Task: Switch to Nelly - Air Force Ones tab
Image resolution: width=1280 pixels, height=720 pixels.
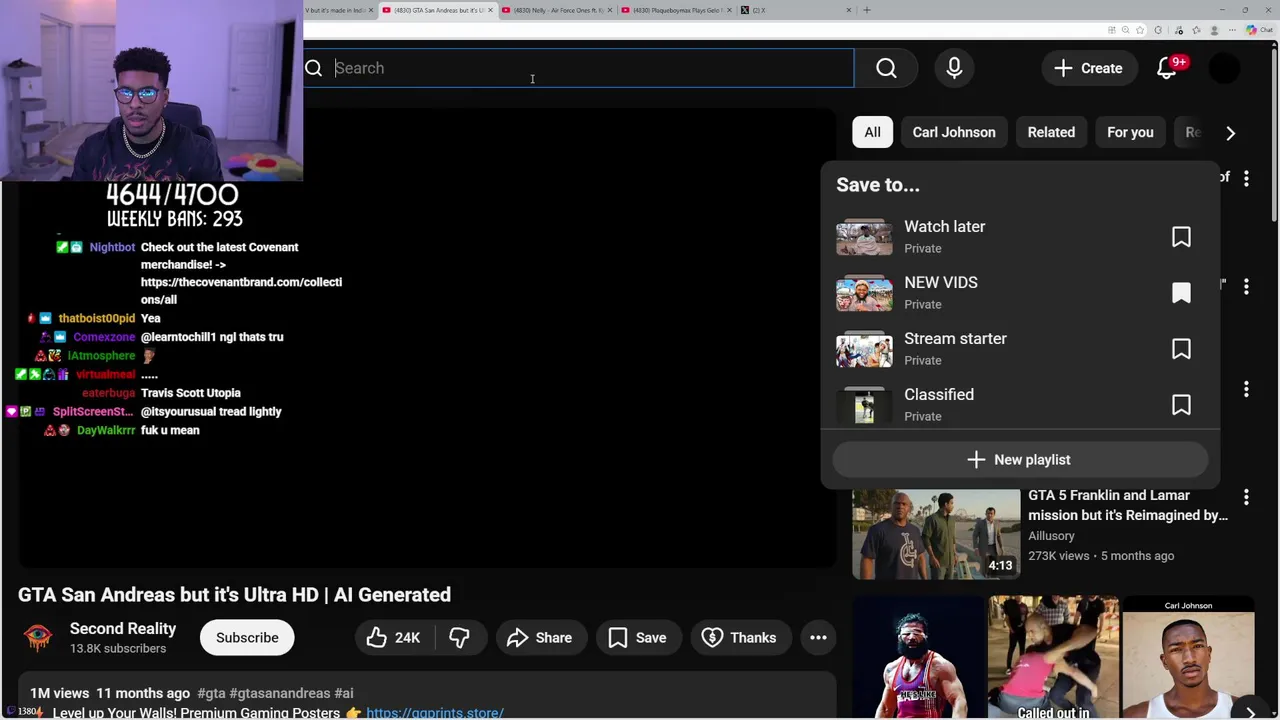Action: tap(557, 10)
